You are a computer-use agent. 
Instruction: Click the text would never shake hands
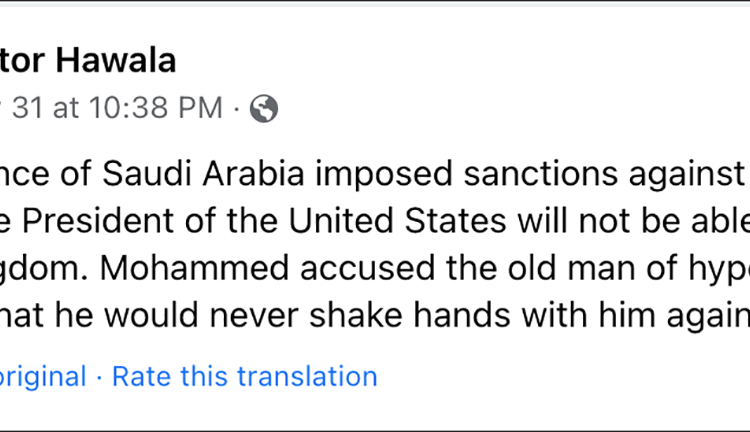[x=308, y=315]
